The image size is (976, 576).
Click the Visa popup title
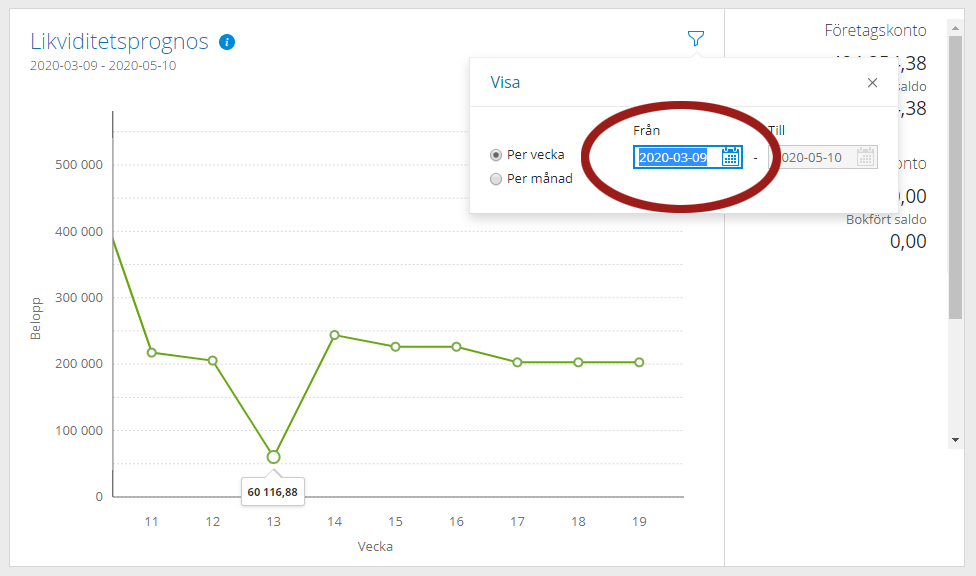point(505,83)
